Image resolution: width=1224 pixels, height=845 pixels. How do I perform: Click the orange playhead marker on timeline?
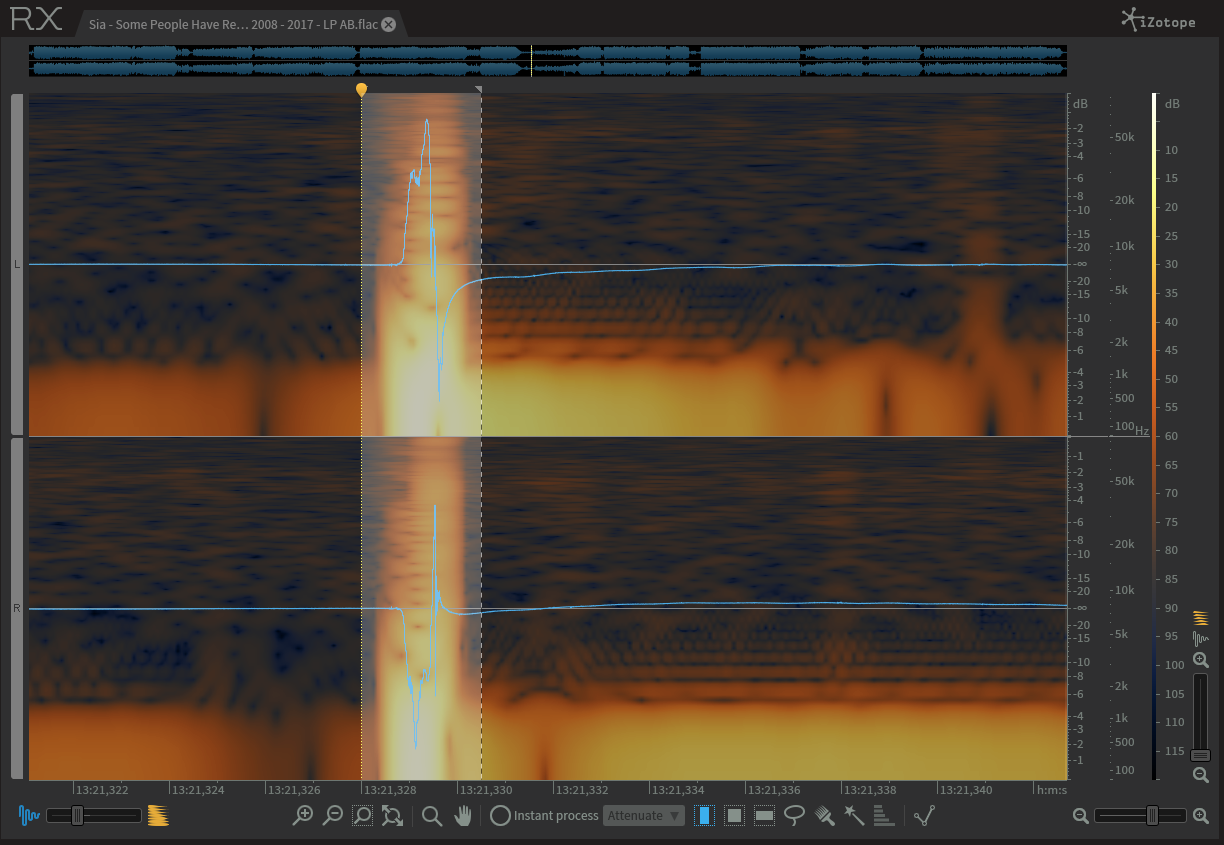coord(361,90)
